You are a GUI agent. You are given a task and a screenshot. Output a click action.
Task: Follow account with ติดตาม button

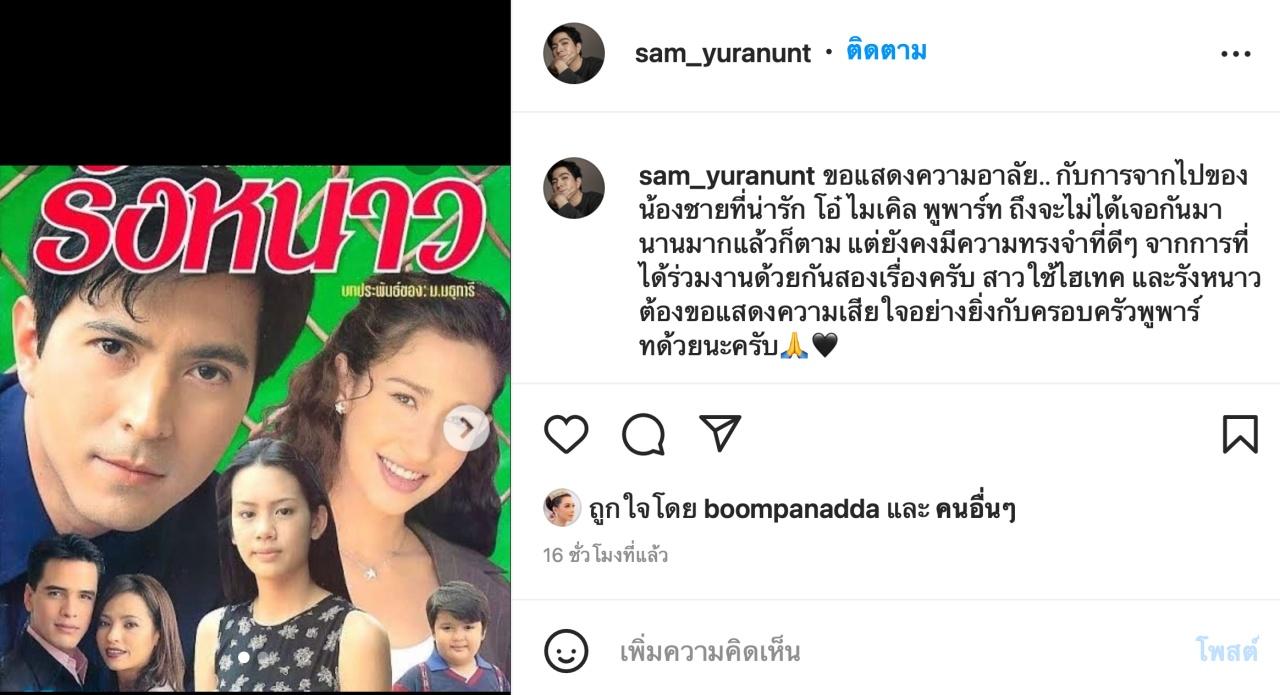pos(886,51)
